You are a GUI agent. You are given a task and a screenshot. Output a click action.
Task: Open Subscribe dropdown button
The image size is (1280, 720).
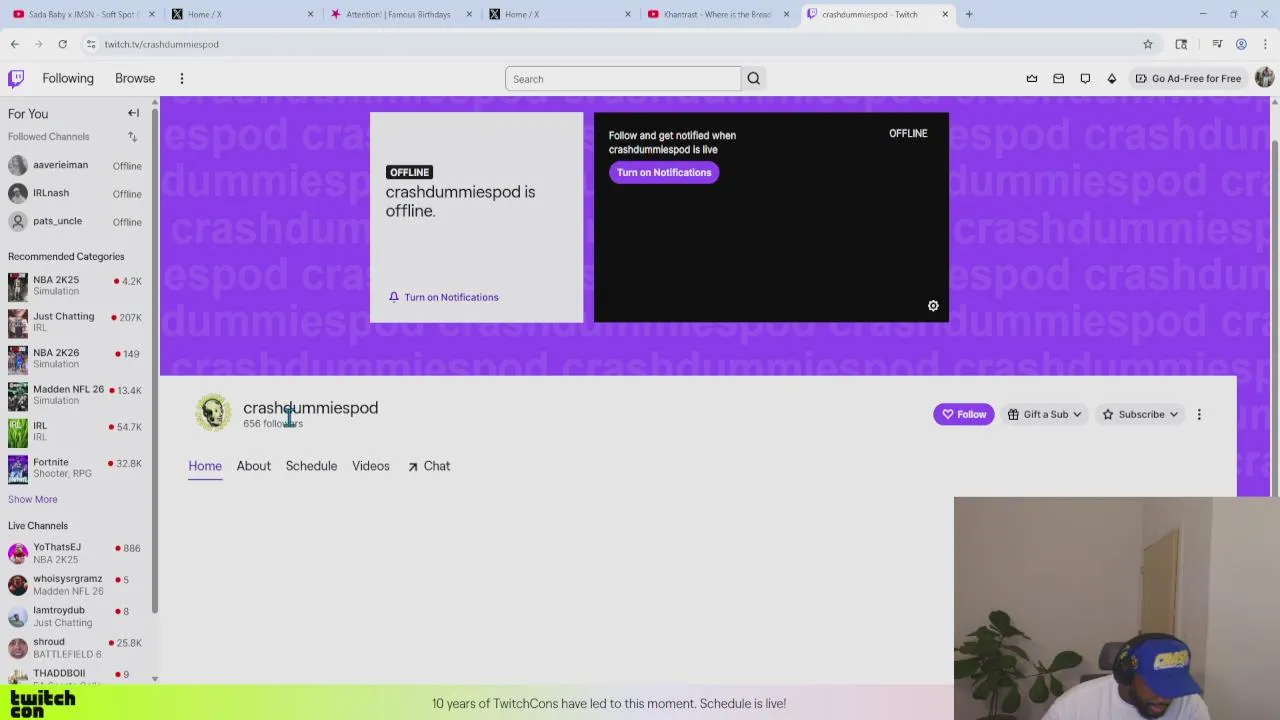coord(1140,414)
